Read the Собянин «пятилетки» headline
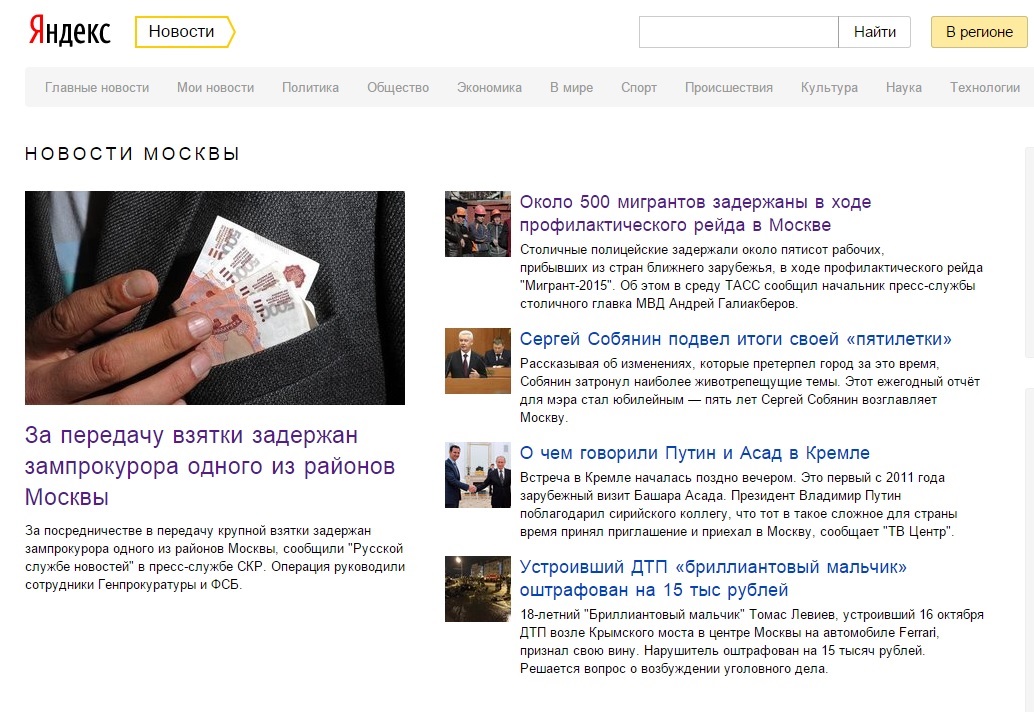Screen dimensions: 1034x712 [736, 339]
